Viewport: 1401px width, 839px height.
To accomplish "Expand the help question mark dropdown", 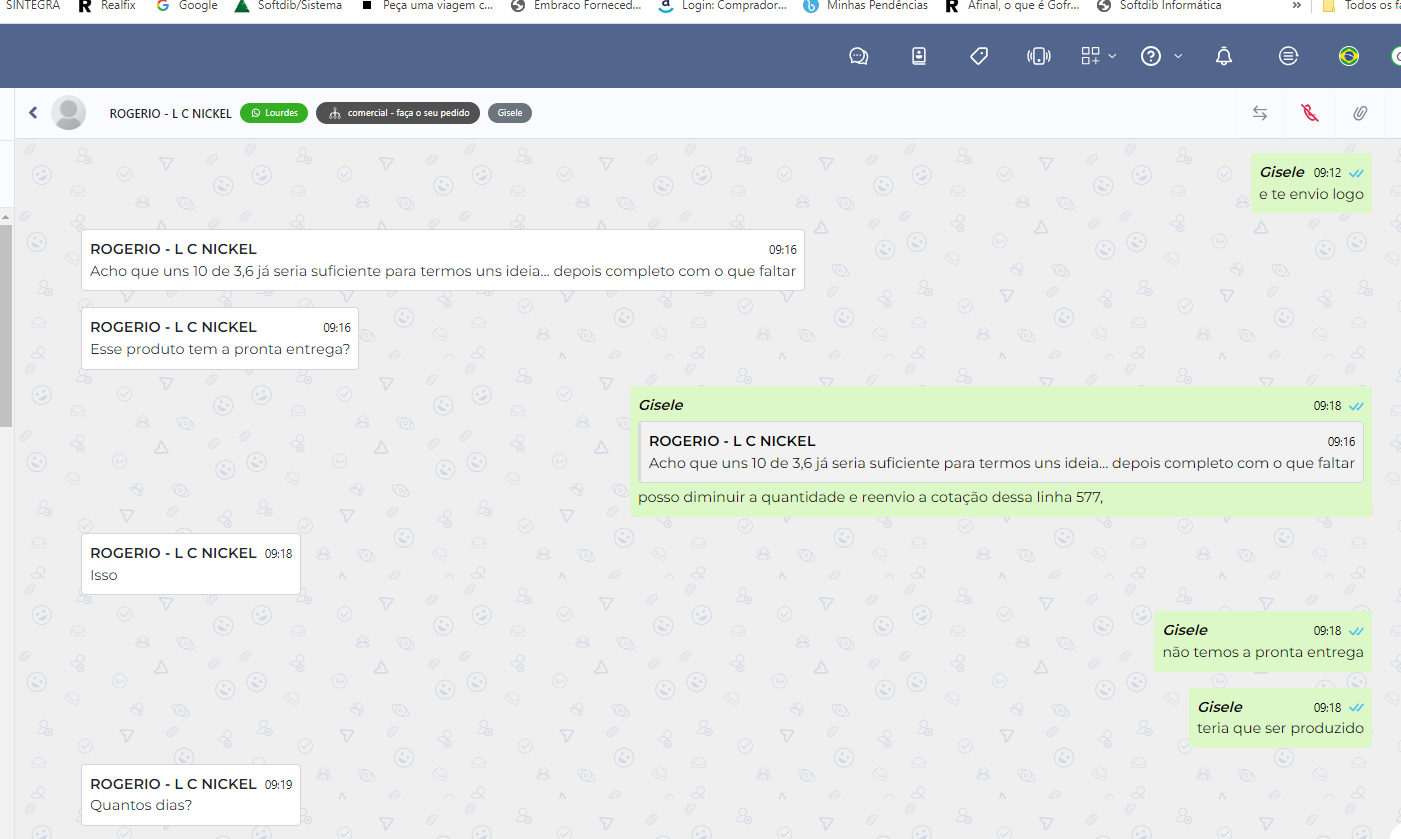I will tap(1161, 56).
